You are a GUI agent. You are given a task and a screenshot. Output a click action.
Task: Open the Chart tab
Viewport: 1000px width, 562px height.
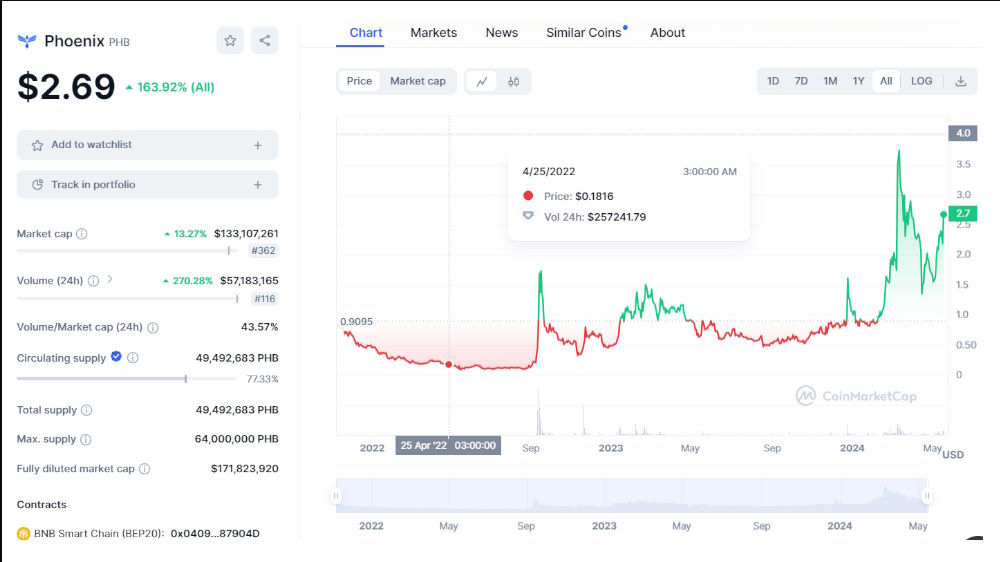365,33
